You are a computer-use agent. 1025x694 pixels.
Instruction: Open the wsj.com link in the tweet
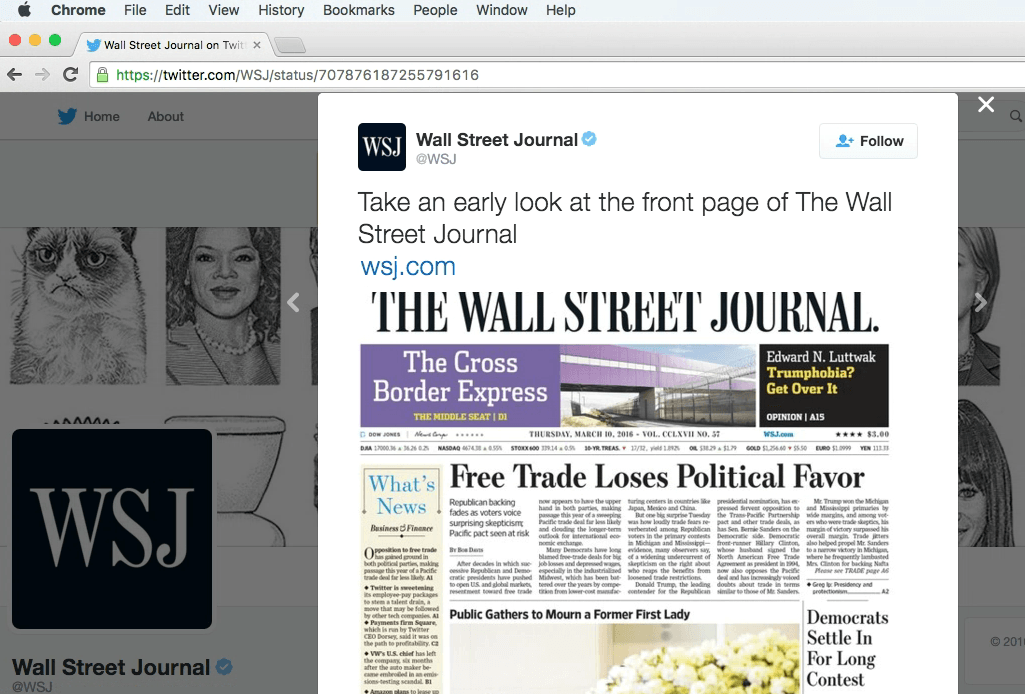click(408, 266)
